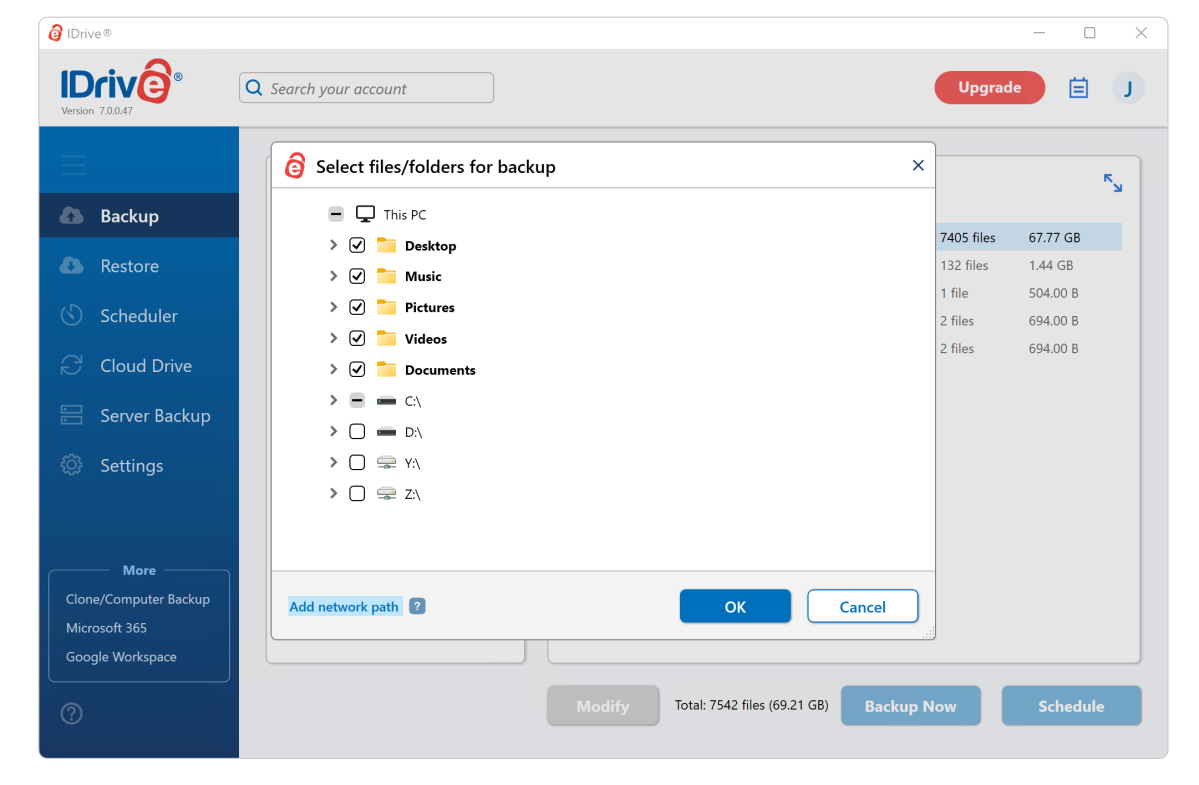The width and height of the screenshot is (1199, 785).
Task: Click the Restore cloud icon in sidebar
Action: [72, 265]
